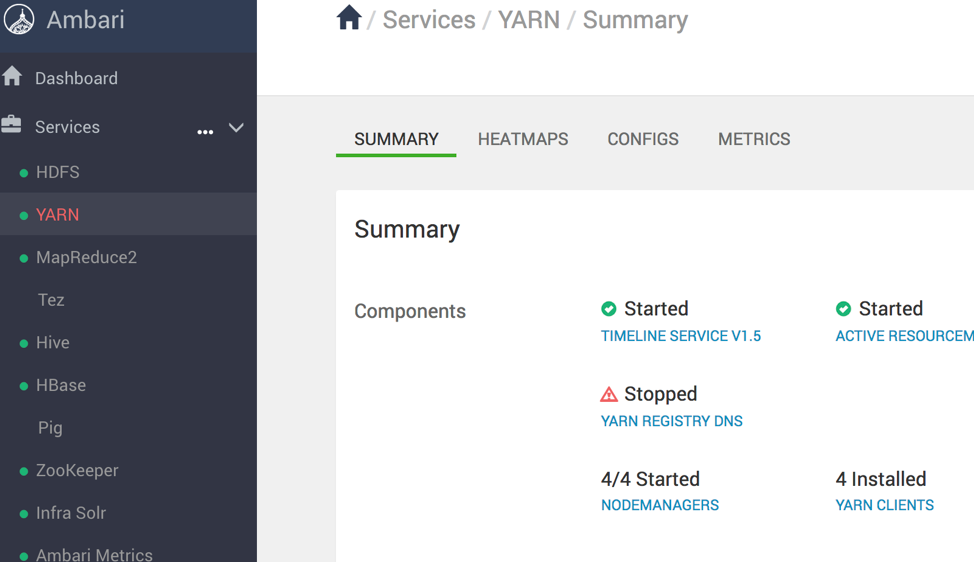Click the status dot beside HBase
The image size is (974, 562).
tap(24, 386)
